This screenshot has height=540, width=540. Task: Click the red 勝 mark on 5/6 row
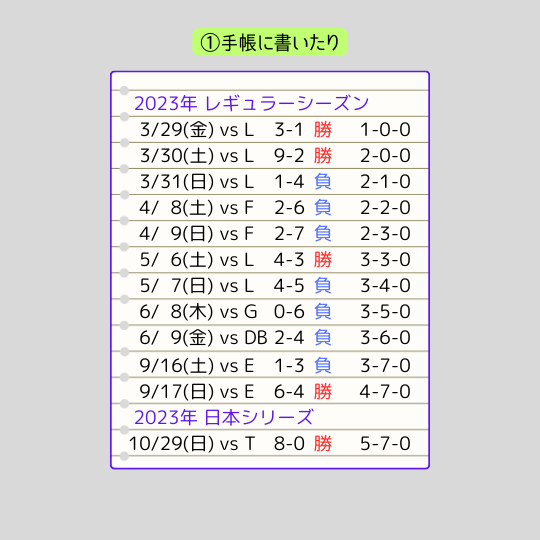[323, 260]
